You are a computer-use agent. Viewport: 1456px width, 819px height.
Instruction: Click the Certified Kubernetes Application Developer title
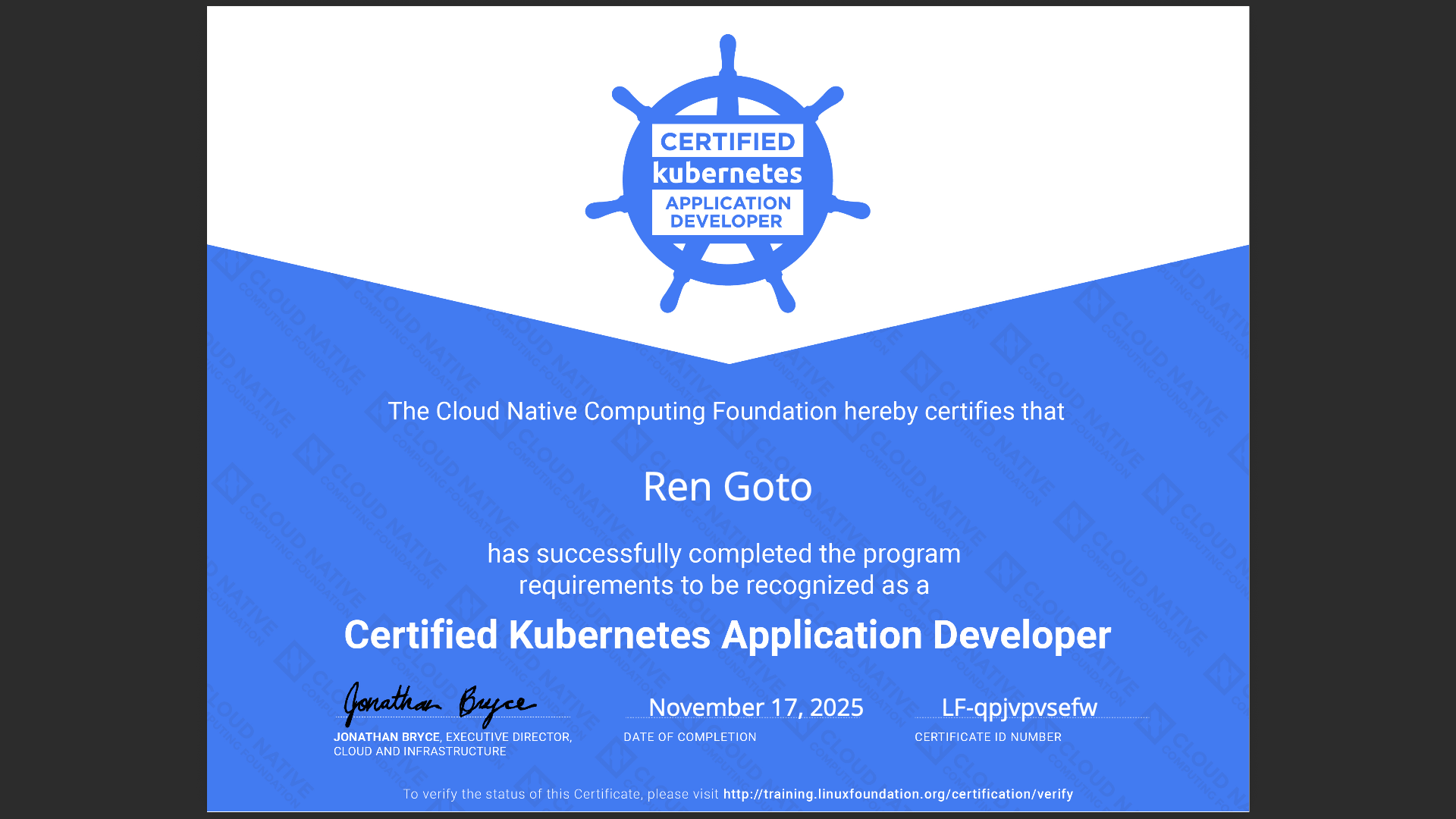[727, 635]
